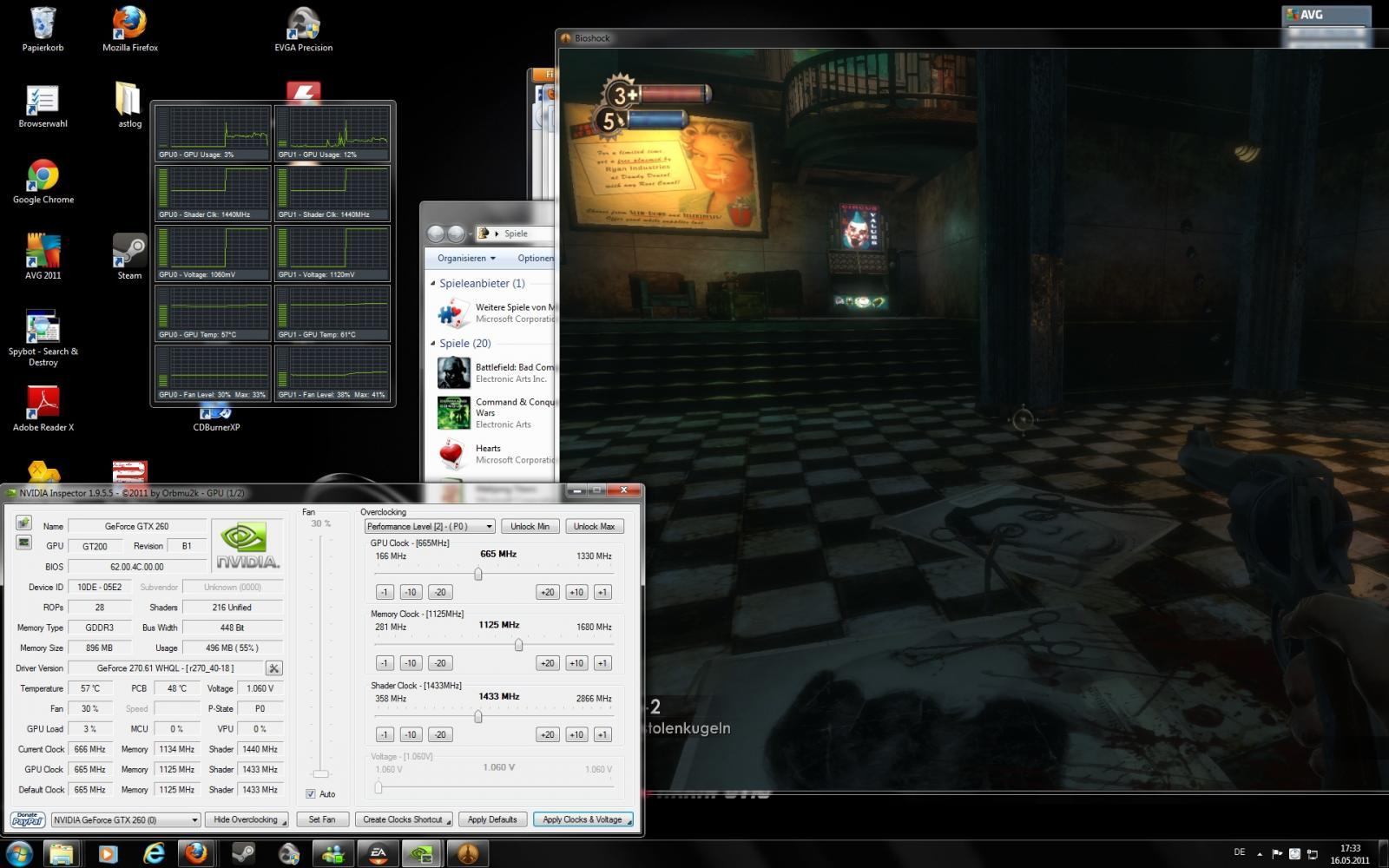Toggle the Auto fan checkbox
This screenshot has width=1389, height=868.
click(311, 793)
